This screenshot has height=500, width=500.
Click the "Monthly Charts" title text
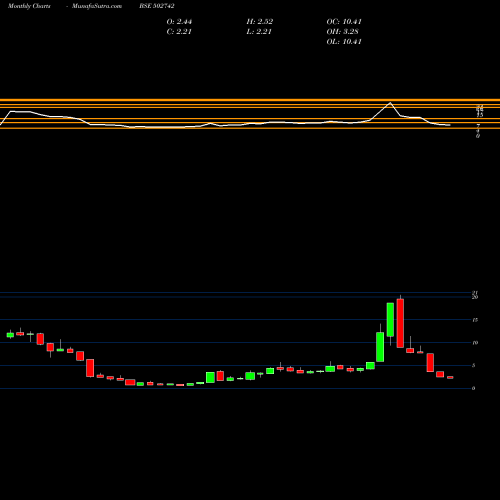29,6
